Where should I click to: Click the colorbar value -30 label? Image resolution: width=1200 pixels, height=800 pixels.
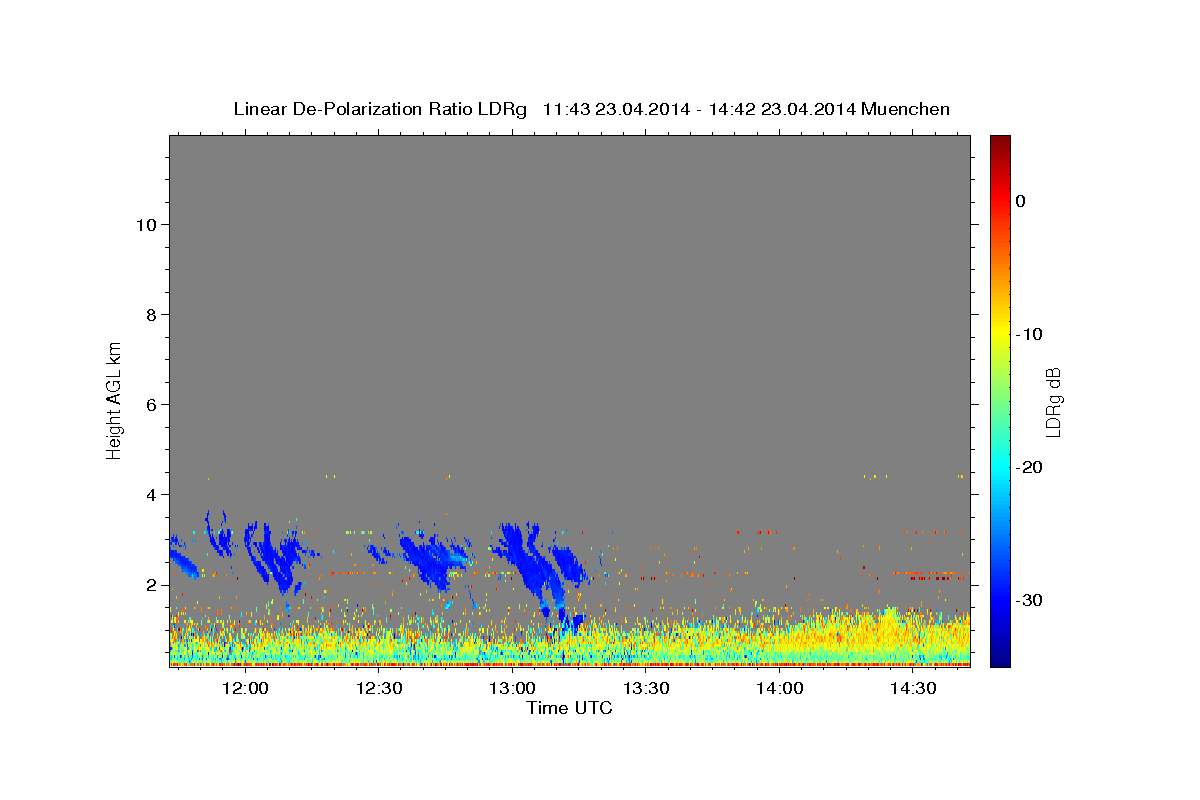pyautogui.click(x=1028, y=600)
